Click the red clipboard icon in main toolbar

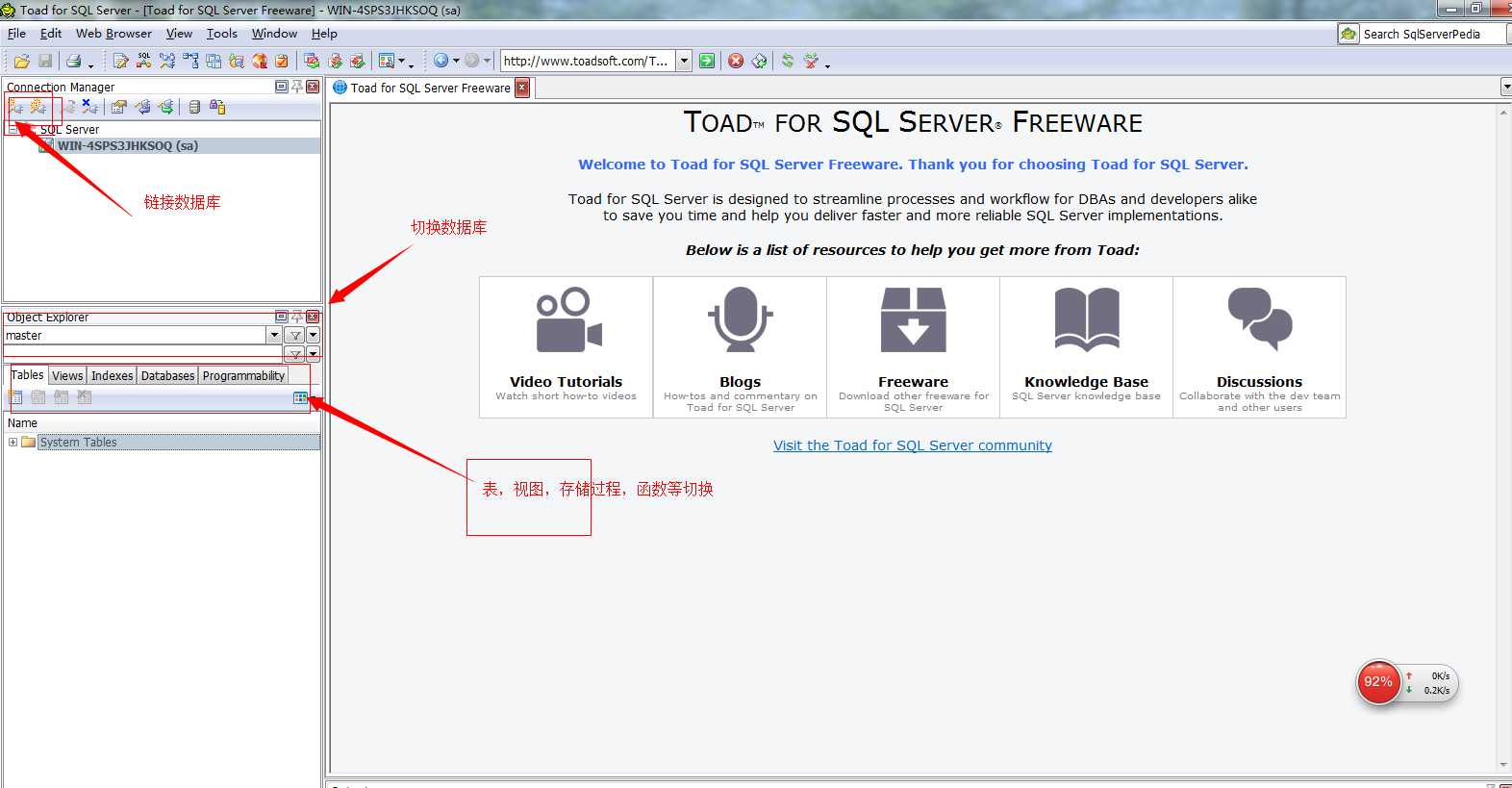tap(282, 61)
